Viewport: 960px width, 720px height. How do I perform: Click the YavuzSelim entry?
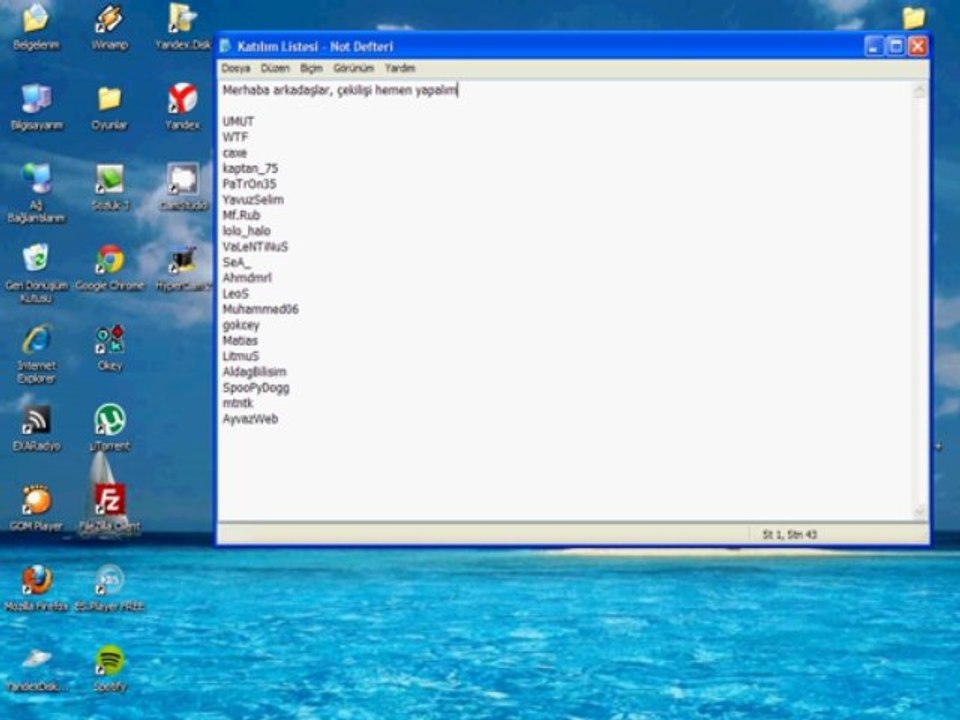tap(253, 200)
